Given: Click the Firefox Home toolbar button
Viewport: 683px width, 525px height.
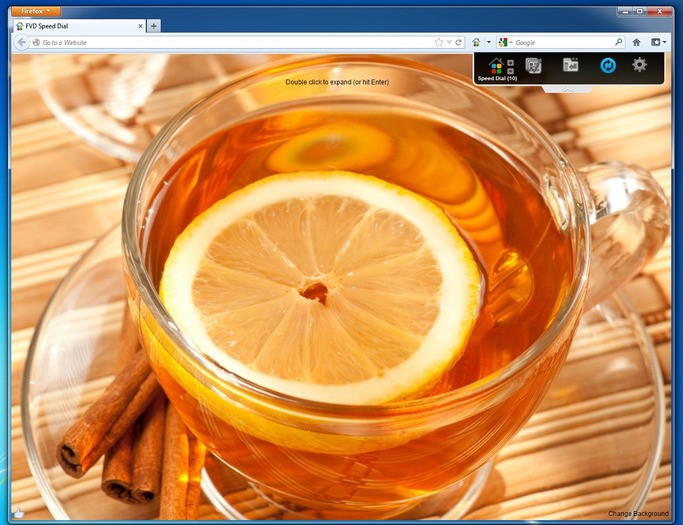Looking at the screenshot, I should pyautogui.click(x=636, y=43).
